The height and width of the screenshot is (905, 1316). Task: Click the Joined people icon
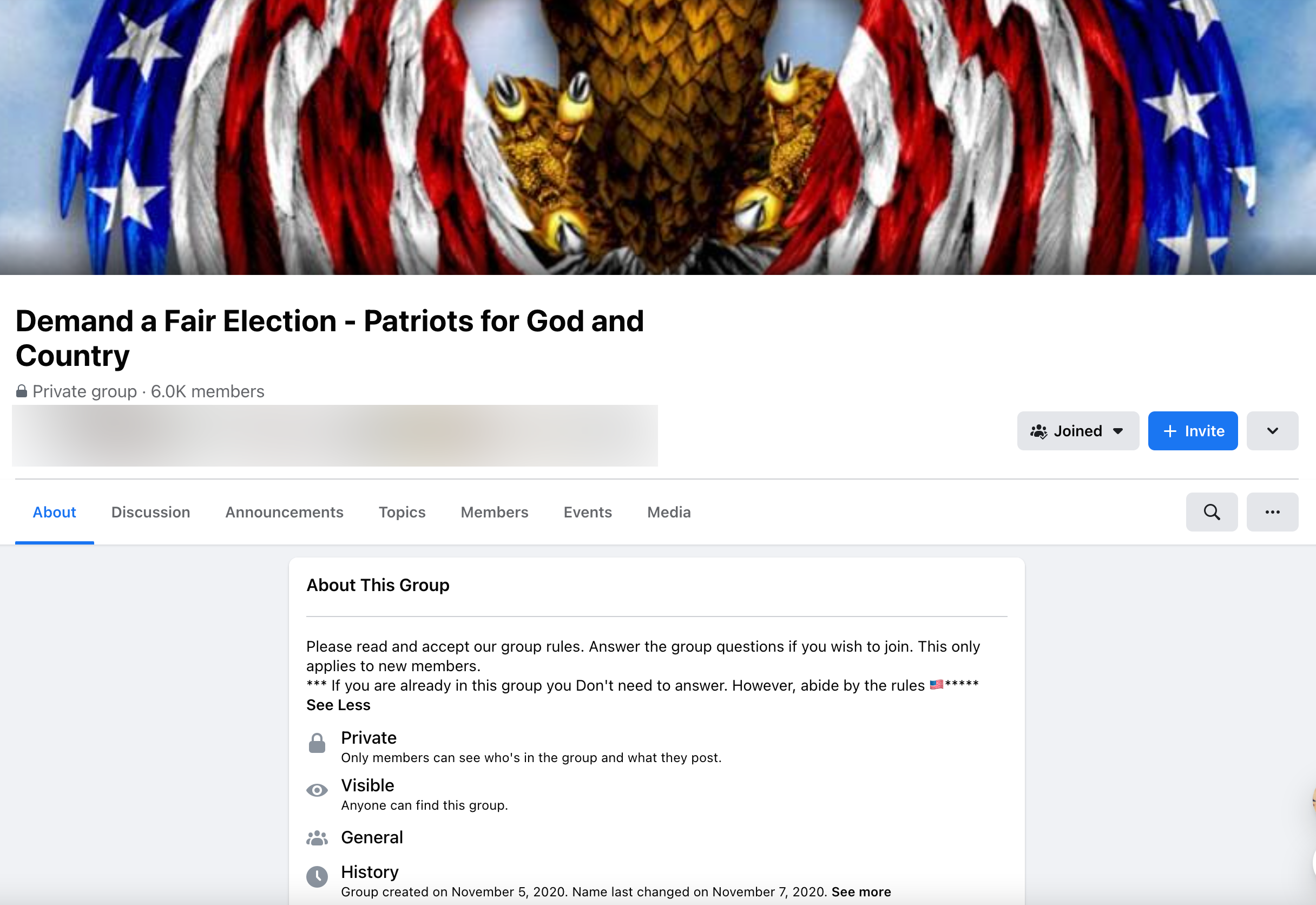click(1039, 431)
